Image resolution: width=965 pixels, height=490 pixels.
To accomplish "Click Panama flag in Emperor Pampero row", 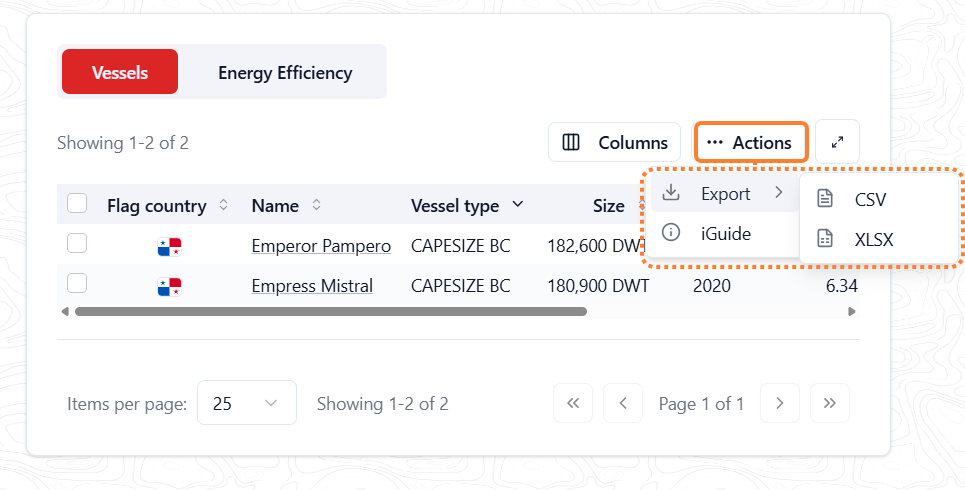I will tap(169, 247).
